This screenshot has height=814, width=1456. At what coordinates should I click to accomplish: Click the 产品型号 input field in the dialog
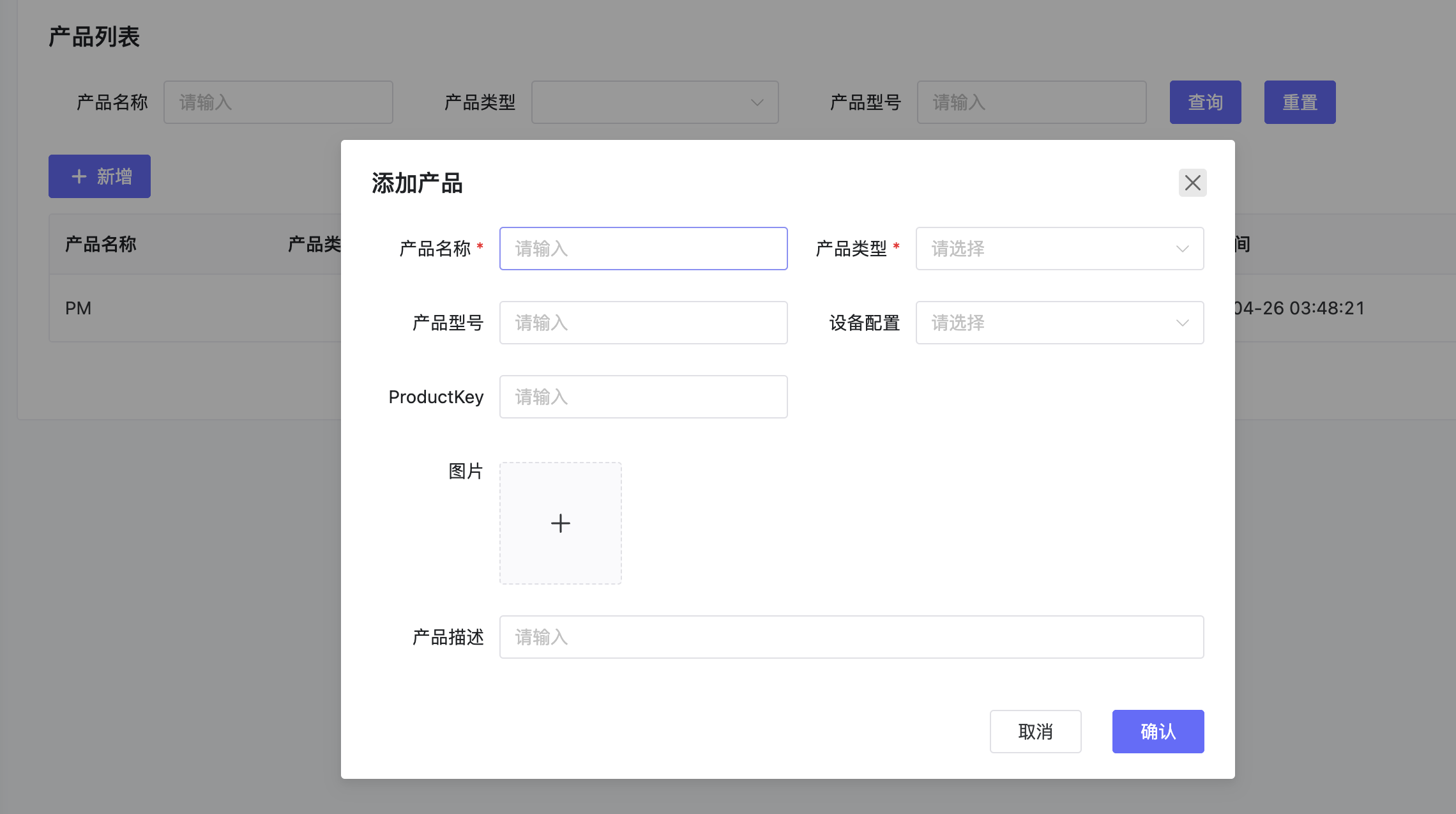tap(642, 323)
